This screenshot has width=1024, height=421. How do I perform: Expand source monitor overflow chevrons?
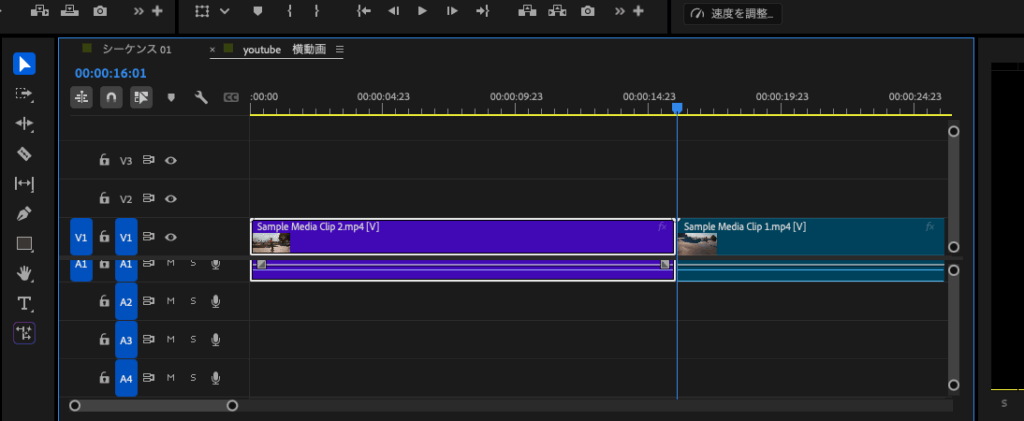pos(138,11)
